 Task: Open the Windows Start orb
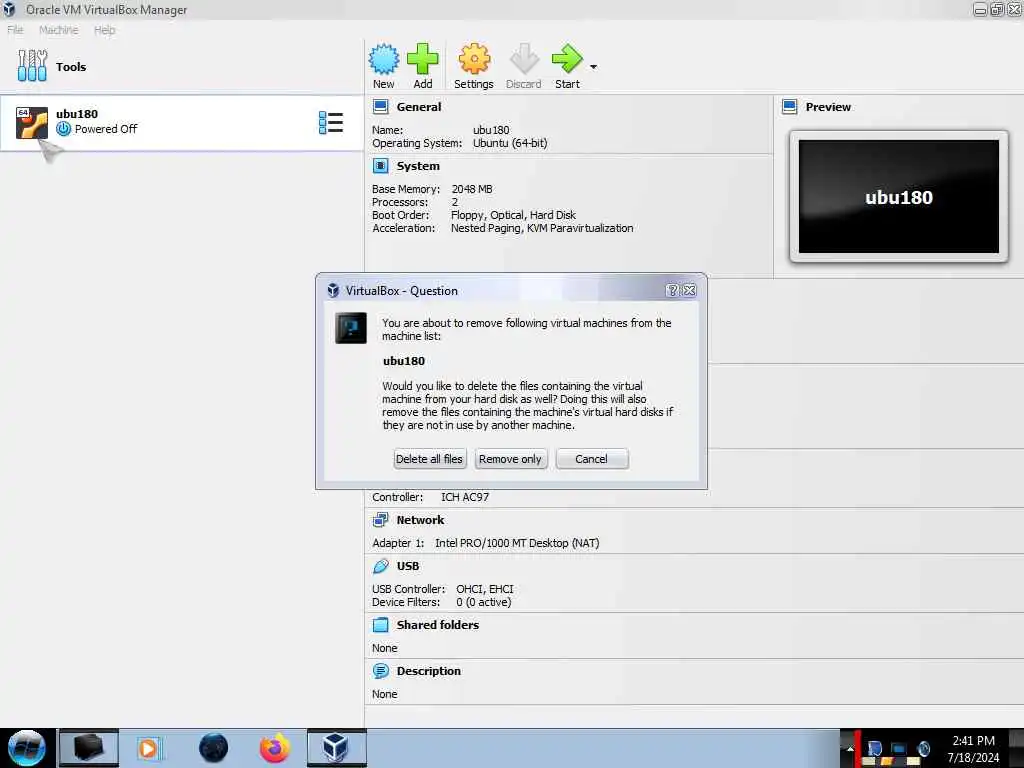(26, 748)
